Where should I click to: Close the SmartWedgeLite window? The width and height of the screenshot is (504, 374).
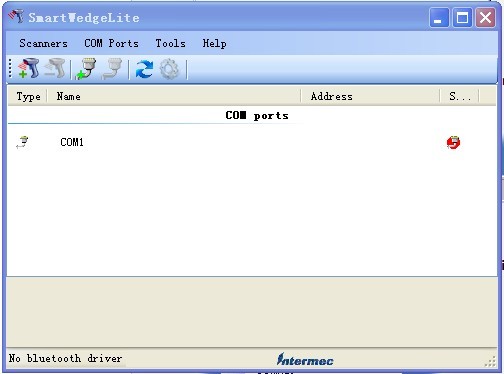coord(485,17)
